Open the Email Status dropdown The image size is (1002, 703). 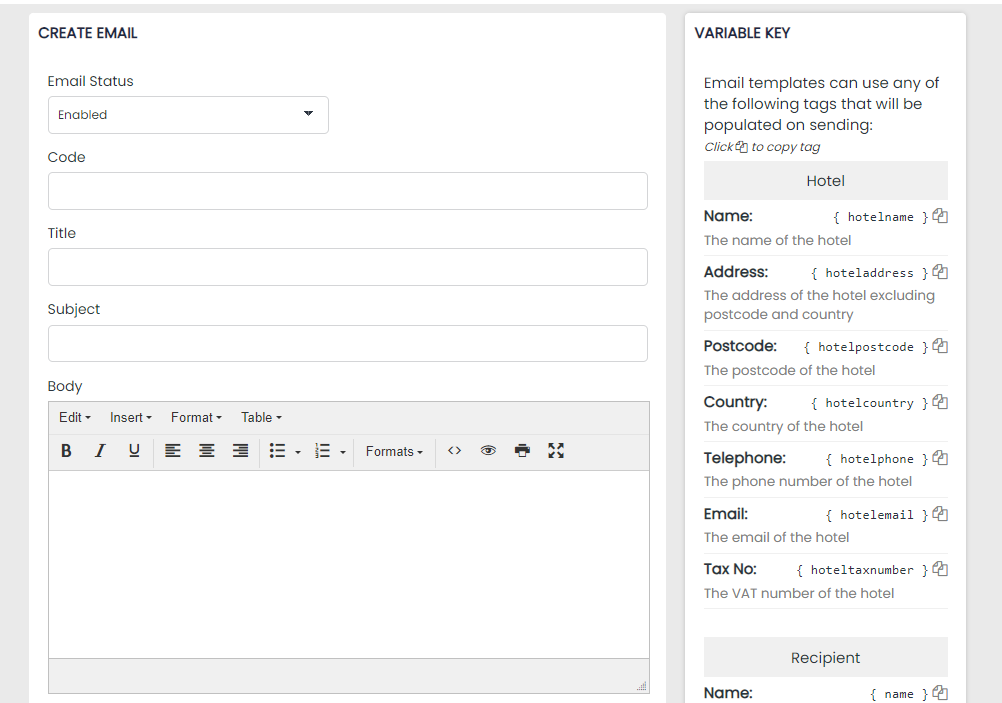point(188,115)
